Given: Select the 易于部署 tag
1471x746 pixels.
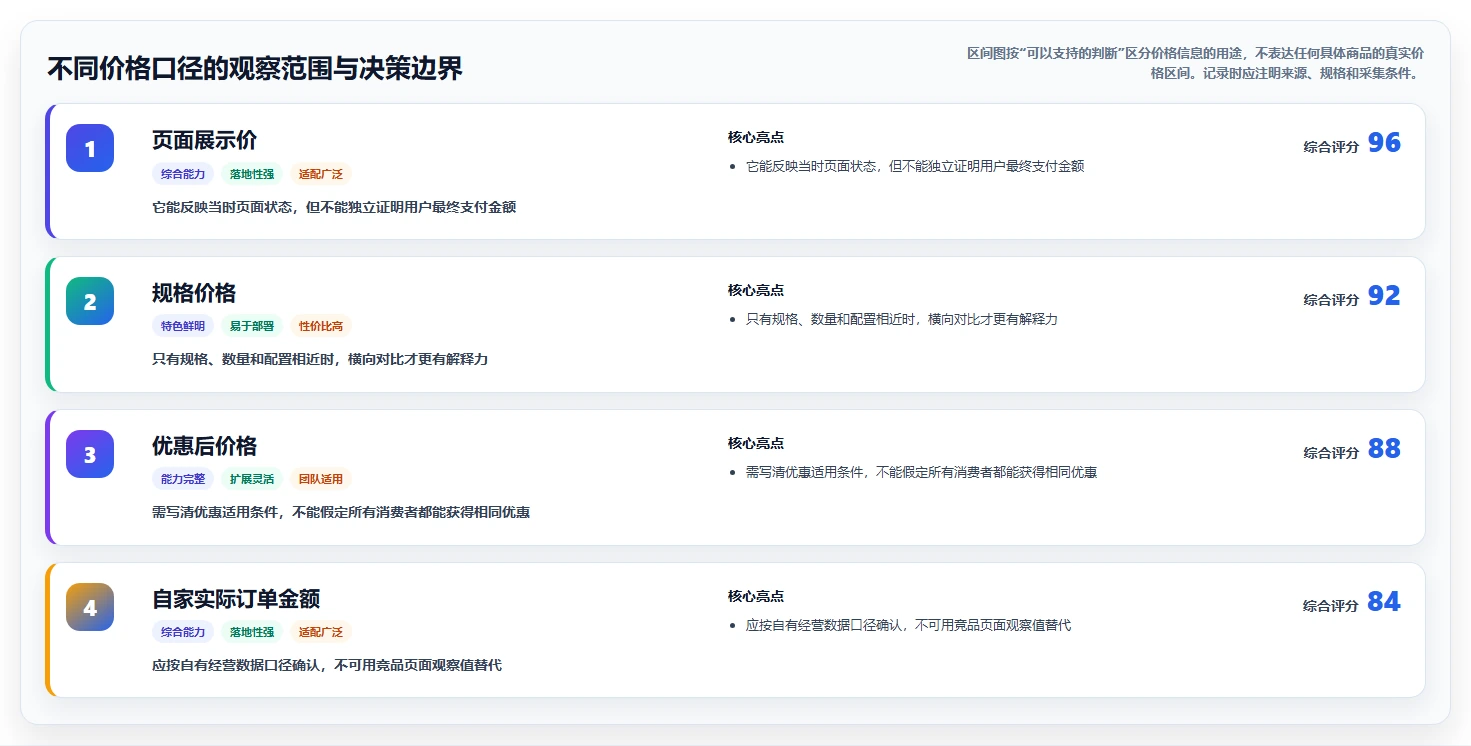Looking at the screenshot, I should coord(252,326).
